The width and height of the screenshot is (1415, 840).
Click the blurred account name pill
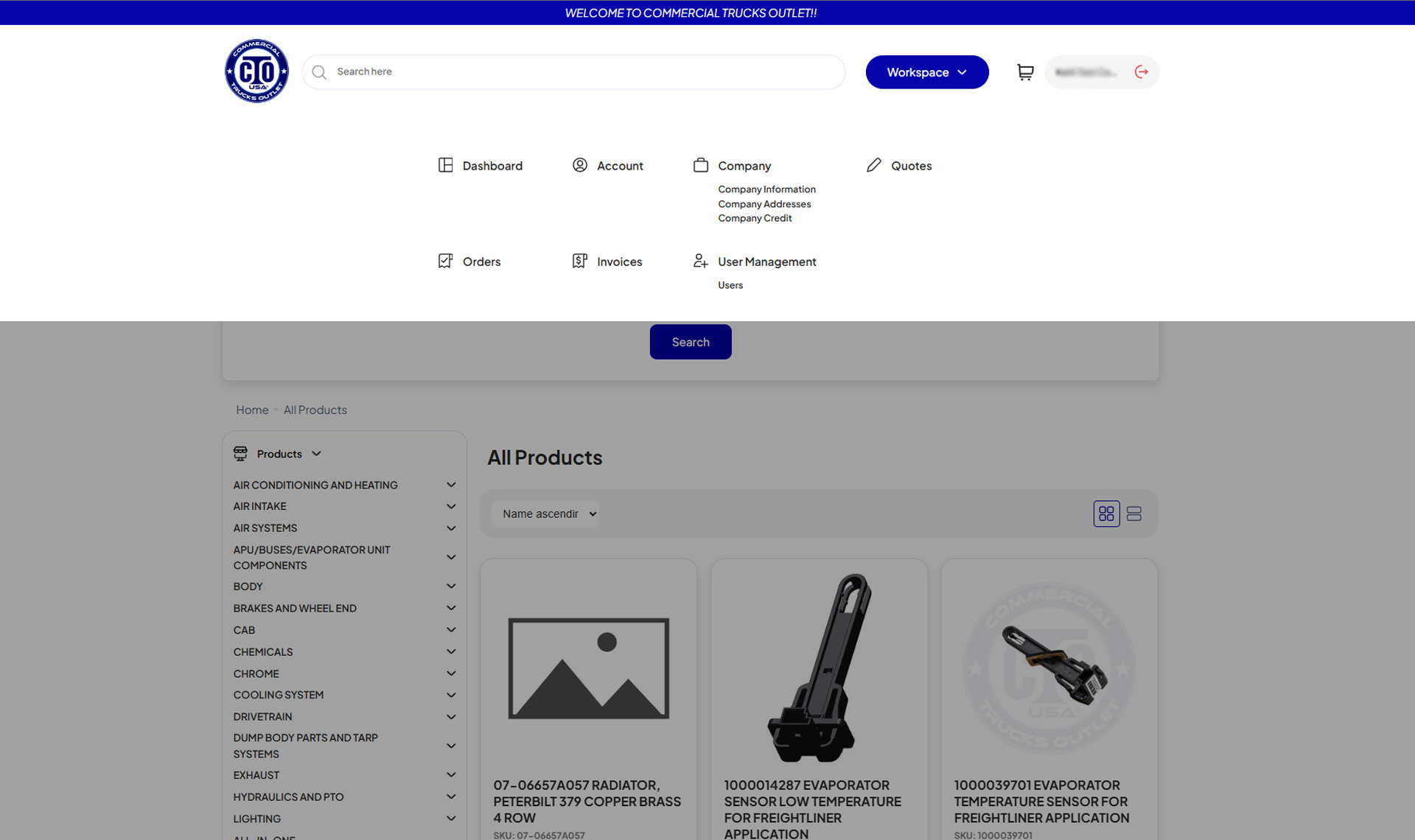click(1086, 72)
